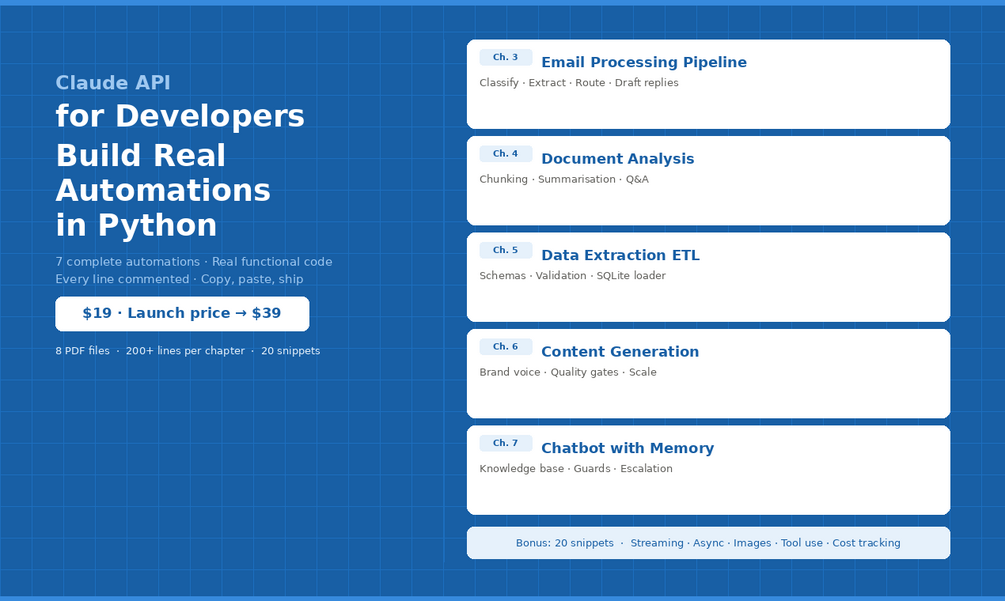Click 'Every line commented · Copy, paste, ship'
This screenshot has height=601, width=1005.
179,279
